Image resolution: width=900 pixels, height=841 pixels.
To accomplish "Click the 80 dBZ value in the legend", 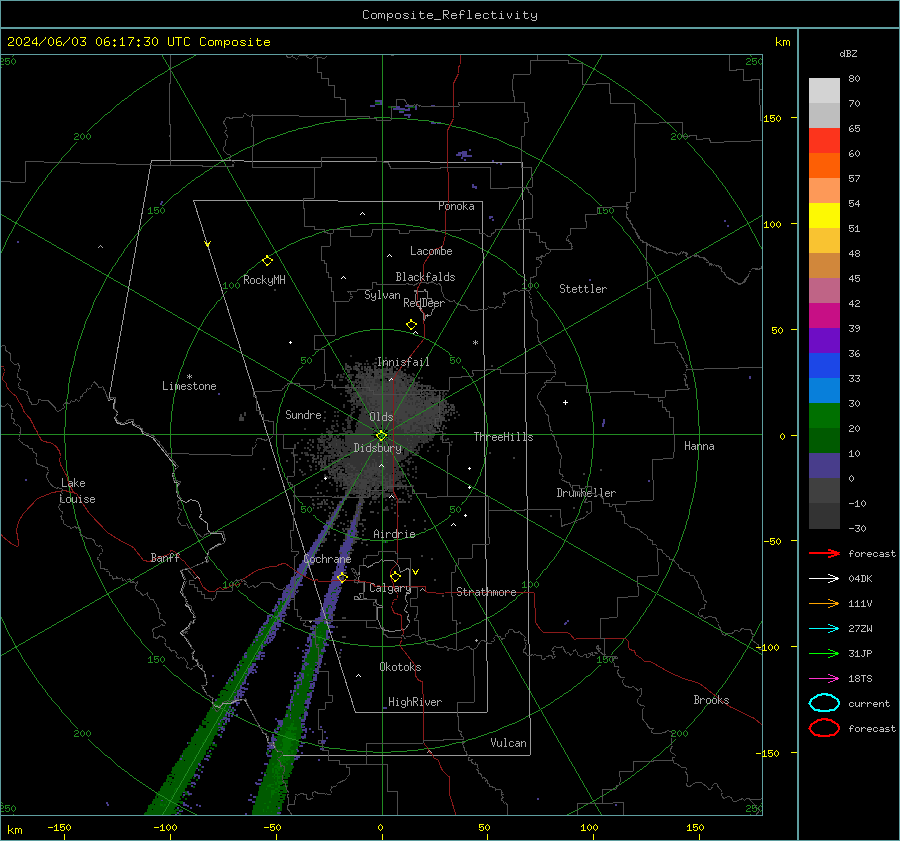I will [x=854, y=79].
